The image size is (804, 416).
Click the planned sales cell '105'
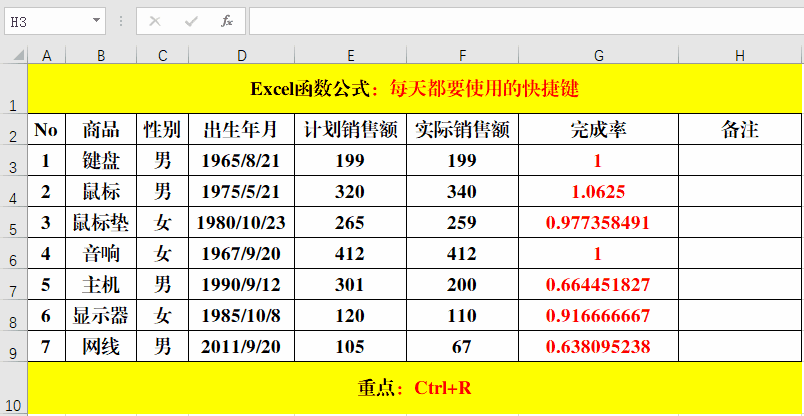[351, 347]
